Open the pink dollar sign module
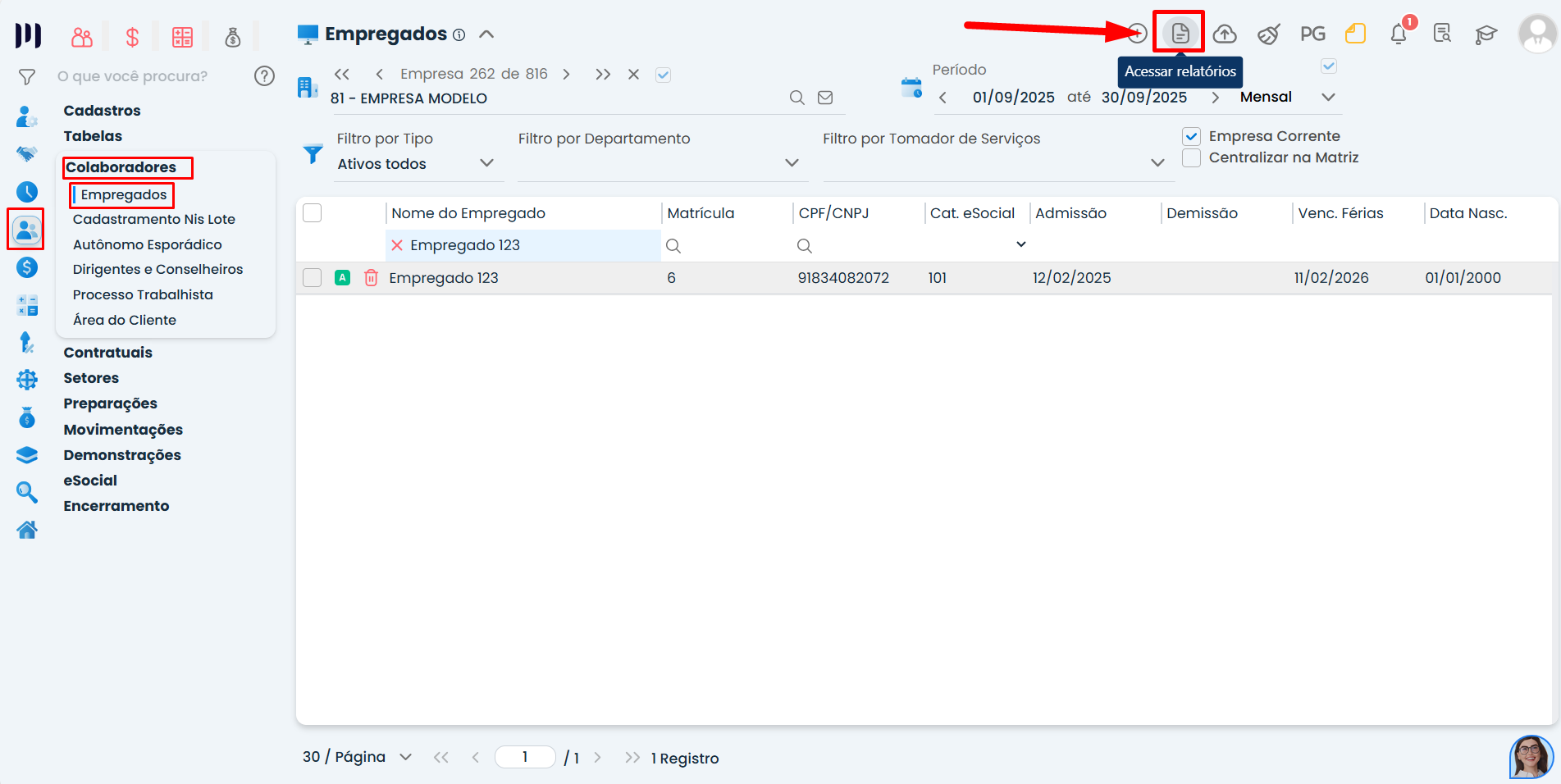Image resolution: width=1561 pixels, height=784 pixels. coord(132,37)
